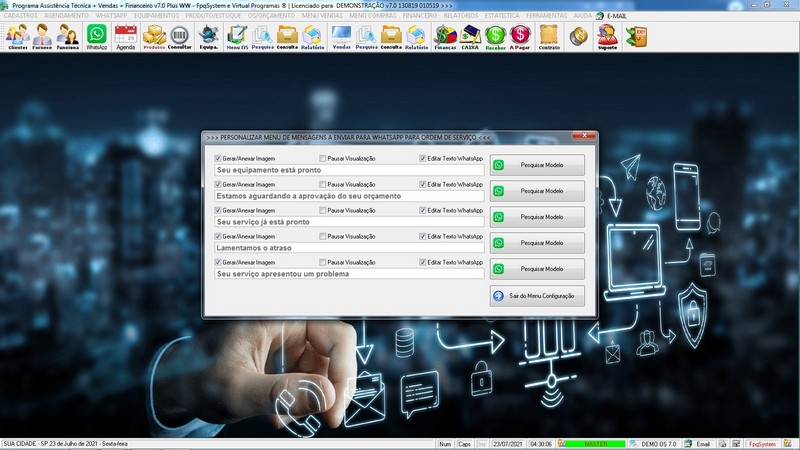The width and height of the screenshot is (800, 450).
Task: Click Pesquisar Modelo for 'Seu serviço apresentou um problema'
Action: coord(537,269)
